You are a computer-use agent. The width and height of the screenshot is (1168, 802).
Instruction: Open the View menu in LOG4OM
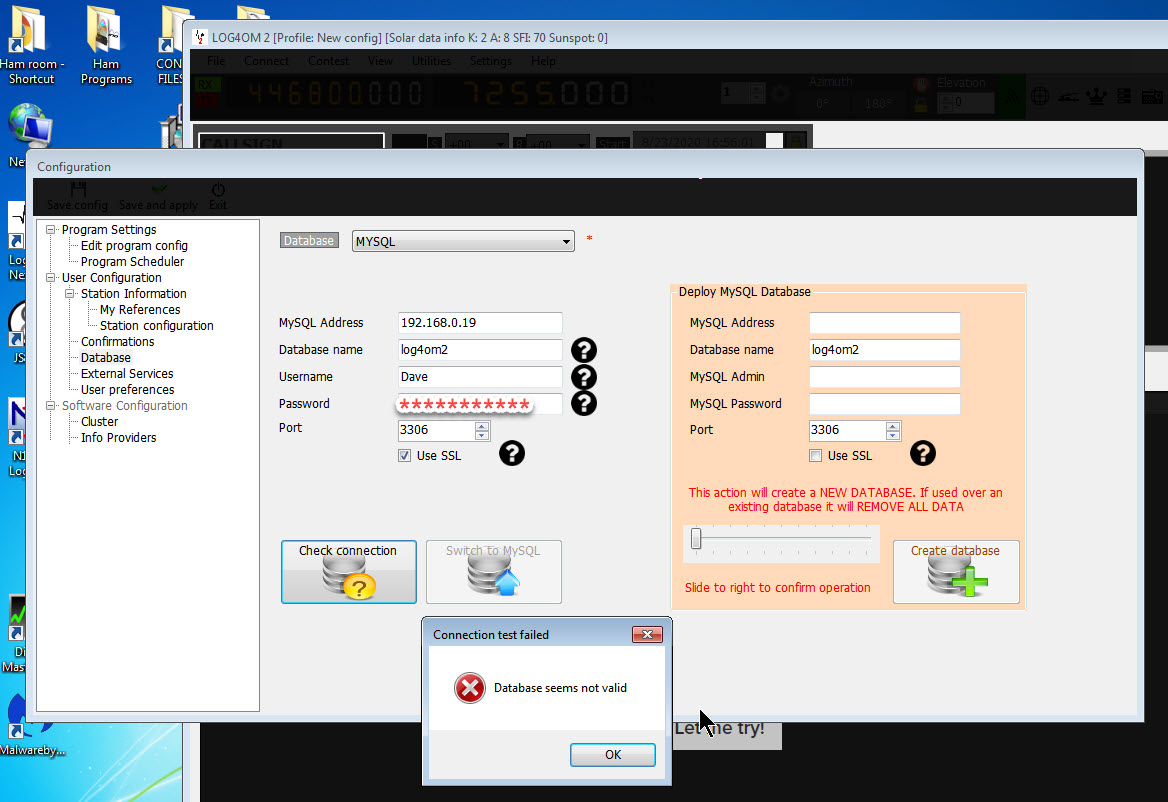(380, 61)
